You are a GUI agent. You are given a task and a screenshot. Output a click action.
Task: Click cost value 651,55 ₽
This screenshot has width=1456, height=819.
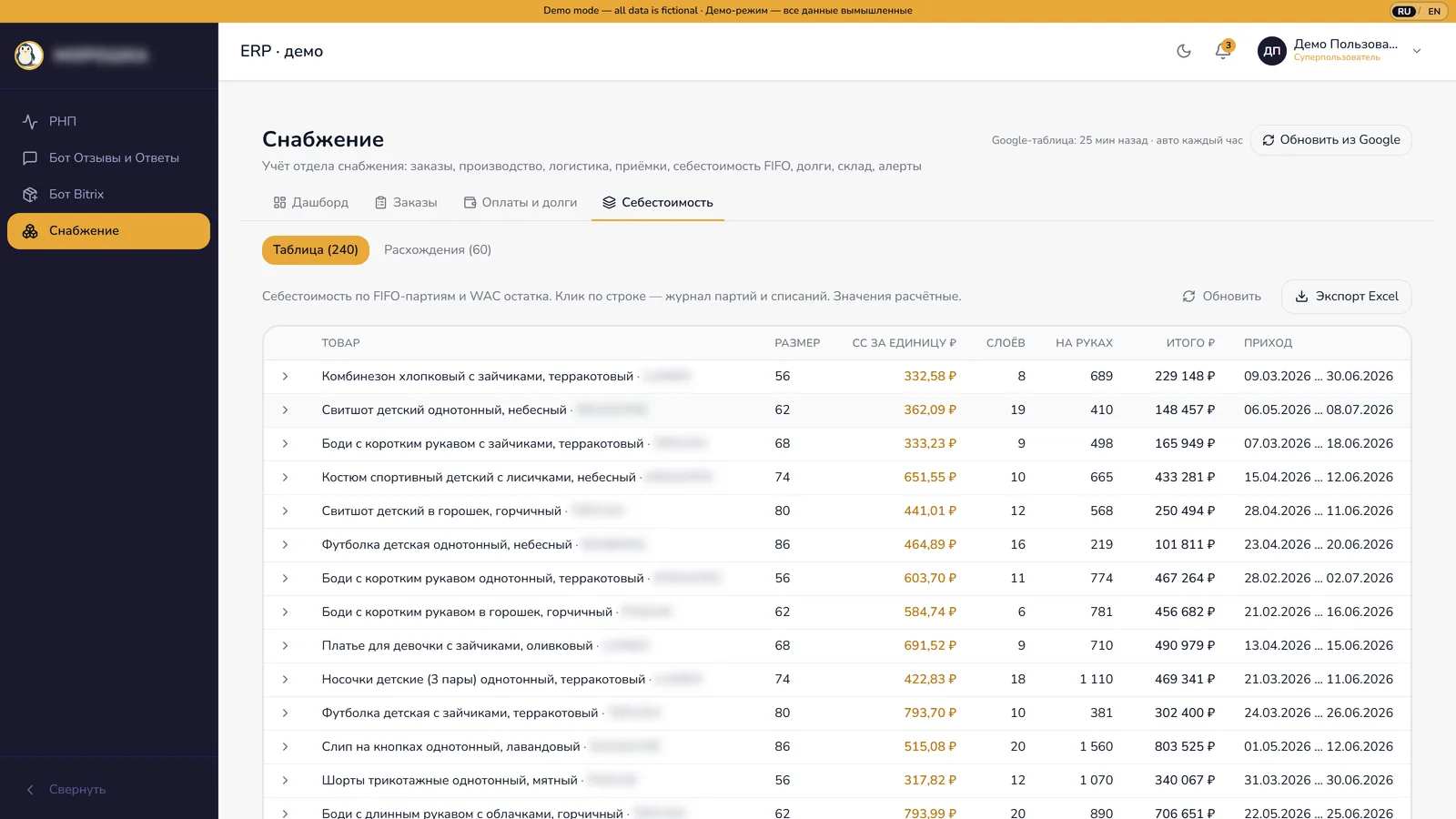tap(930, 477)
